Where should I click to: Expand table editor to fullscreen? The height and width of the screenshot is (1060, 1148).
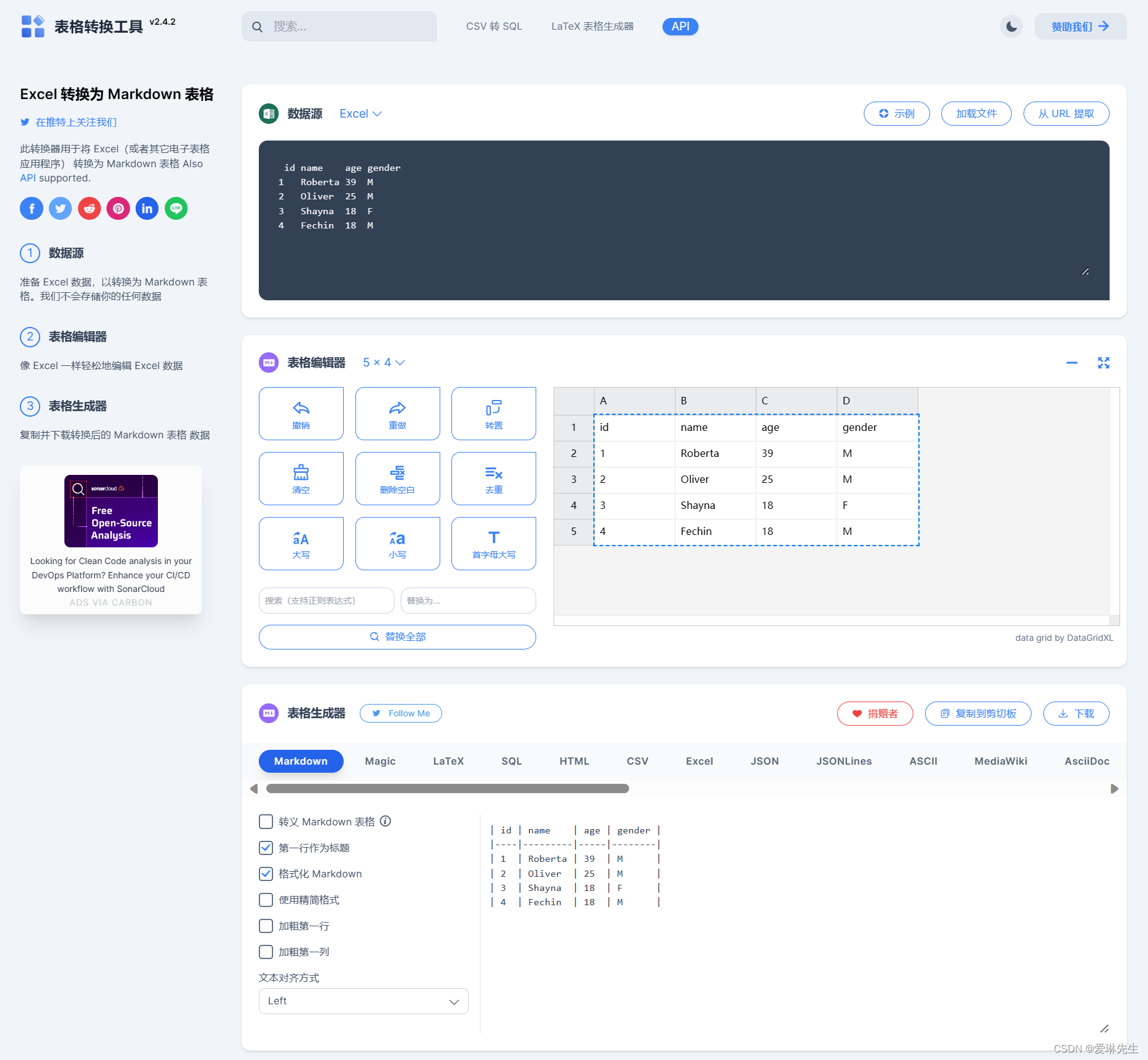1103,363
